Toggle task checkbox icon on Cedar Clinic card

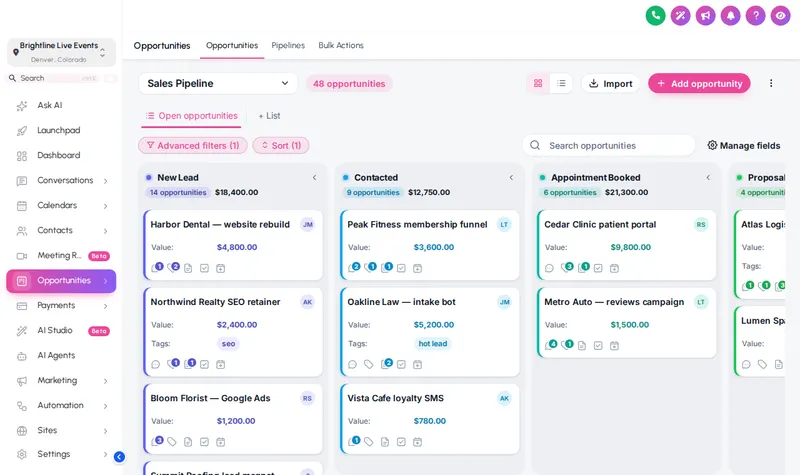click(x=598, y=268)
